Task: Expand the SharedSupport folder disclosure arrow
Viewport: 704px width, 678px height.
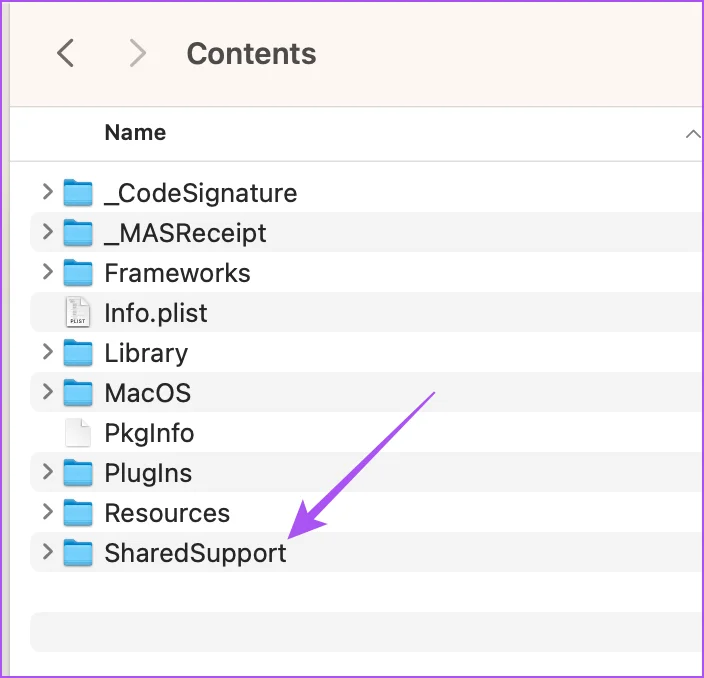Action: pos(48,551)
